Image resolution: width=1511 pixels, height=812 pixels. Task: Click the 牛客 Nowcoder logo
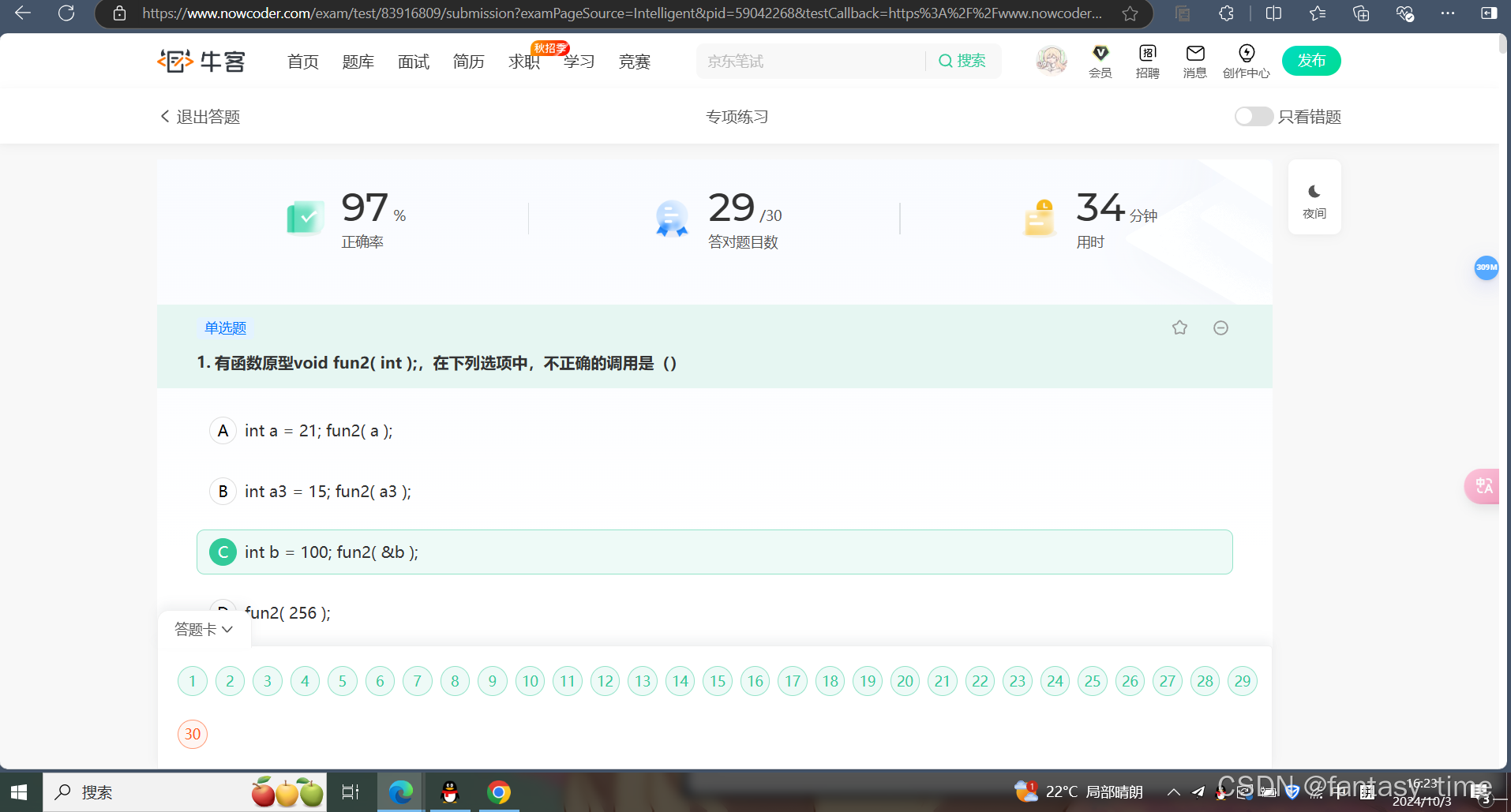click(201, 60)
